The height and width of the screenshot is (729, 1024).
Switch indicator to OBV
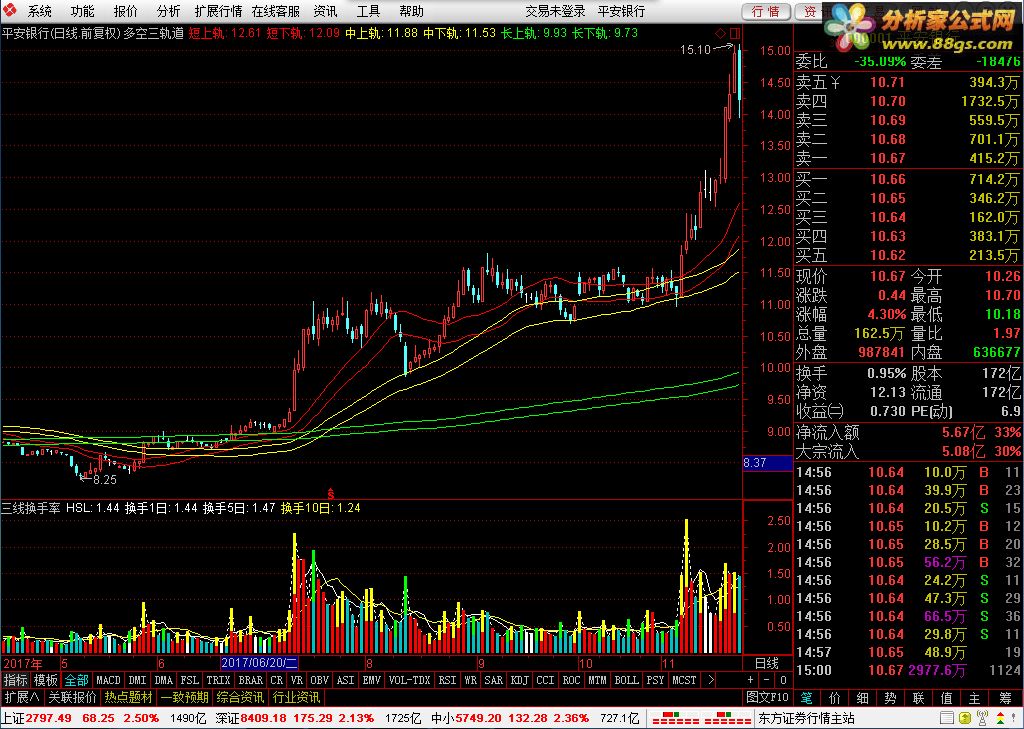pyautogui.click(x=319, y=680)
